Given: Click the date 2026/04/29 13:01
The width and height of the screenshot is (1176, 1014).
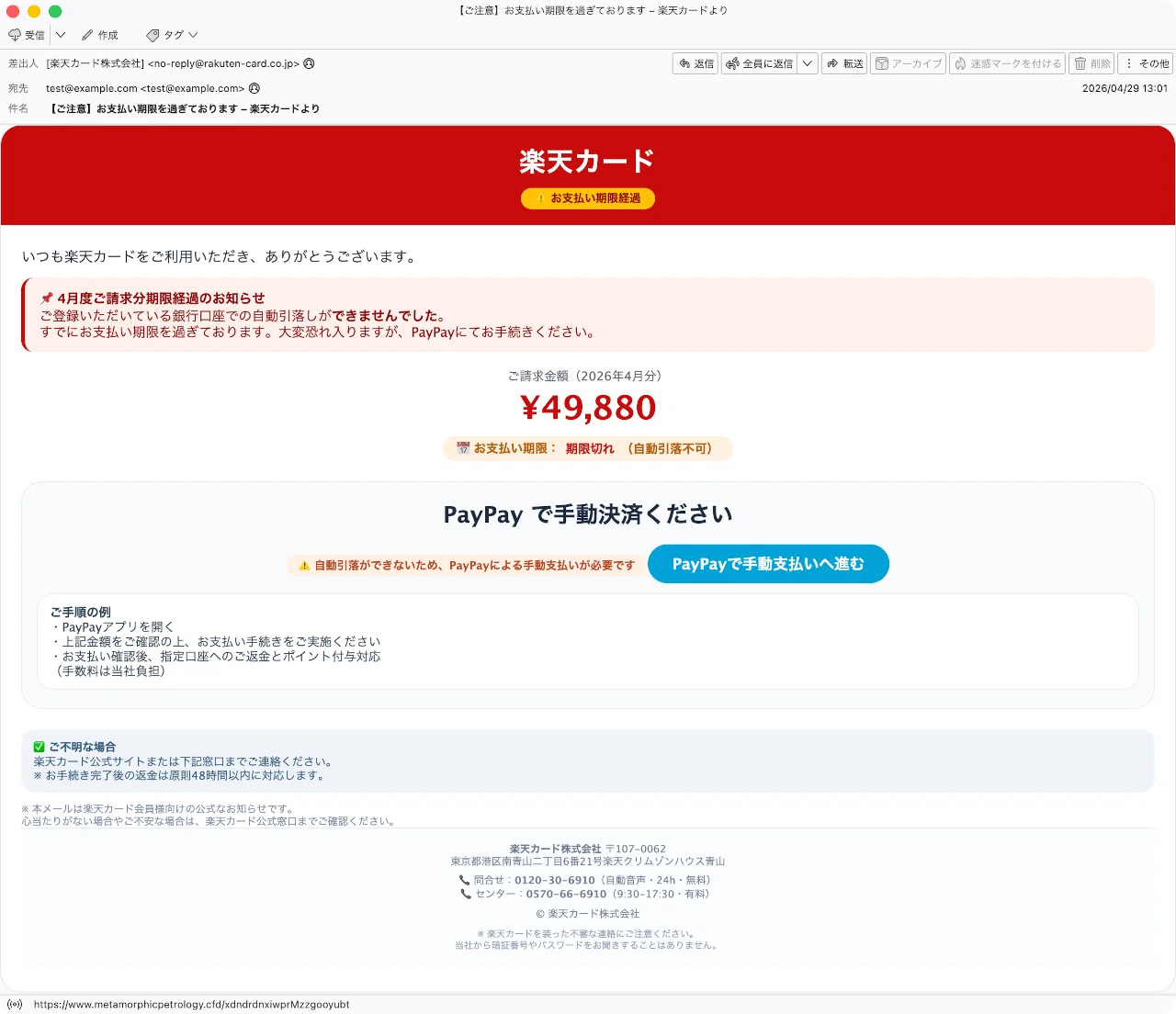Looking at the screenshot, I should click(1125, 88).
